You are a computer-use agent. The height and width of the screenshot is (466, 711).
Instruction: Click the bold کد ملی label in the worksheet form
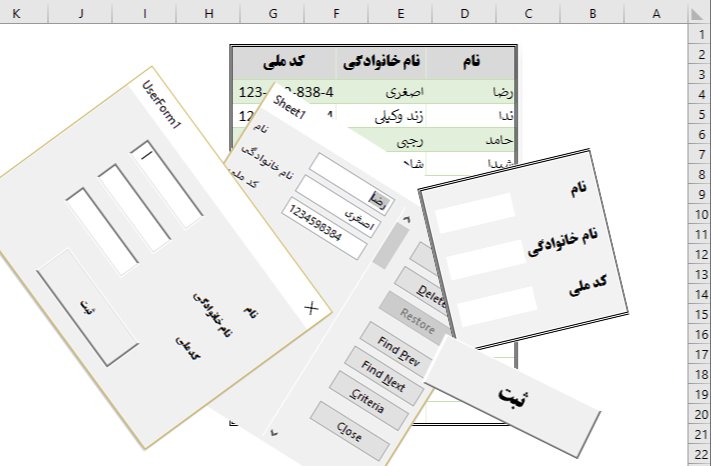[589, 285]
